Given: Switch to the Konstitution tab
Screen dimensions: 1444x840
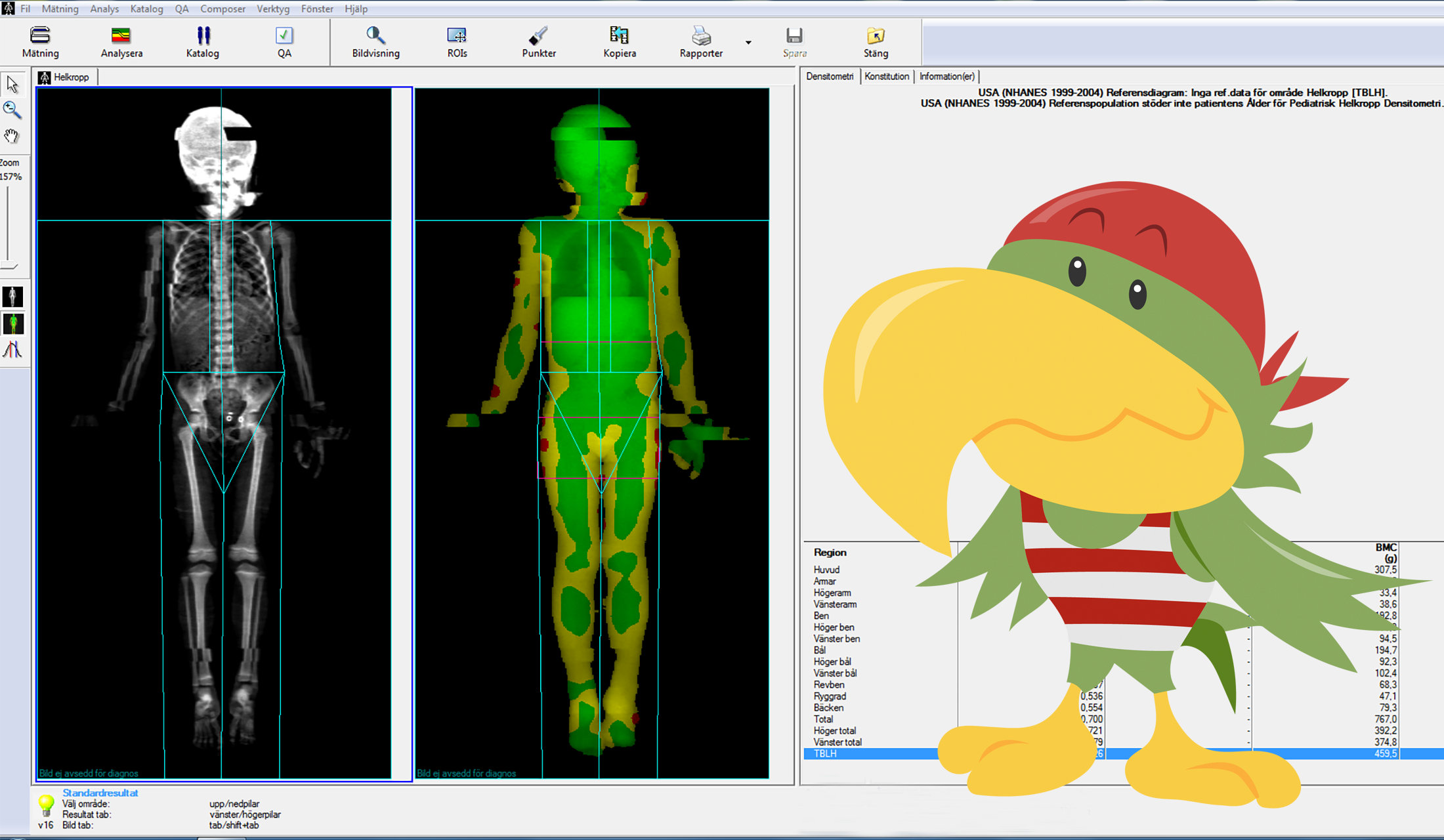Looking at the screenshot, I should [x=886, y=76].
